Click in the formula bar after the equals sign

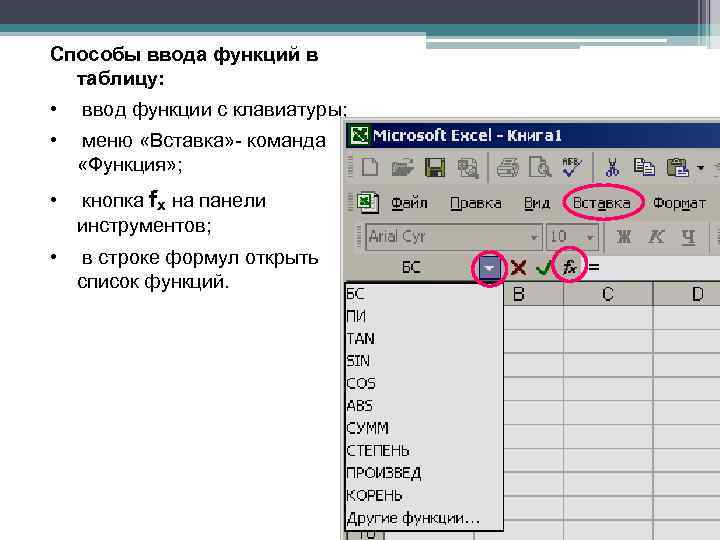pos(661,268)
